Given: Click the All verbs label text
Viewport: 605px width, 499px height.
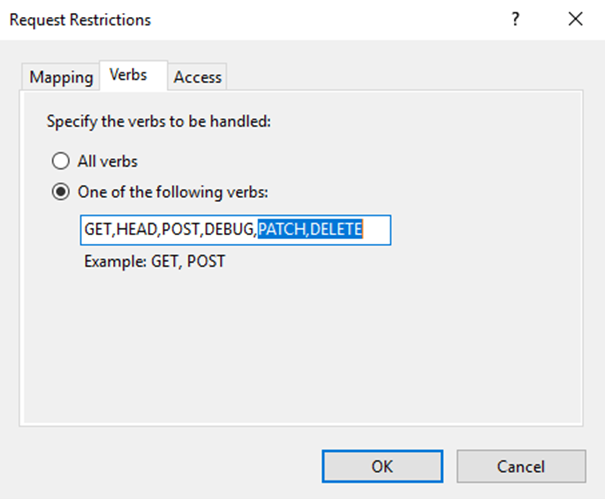Looking at the screenshot, I should pyautogui.click(x=107, y=160).
